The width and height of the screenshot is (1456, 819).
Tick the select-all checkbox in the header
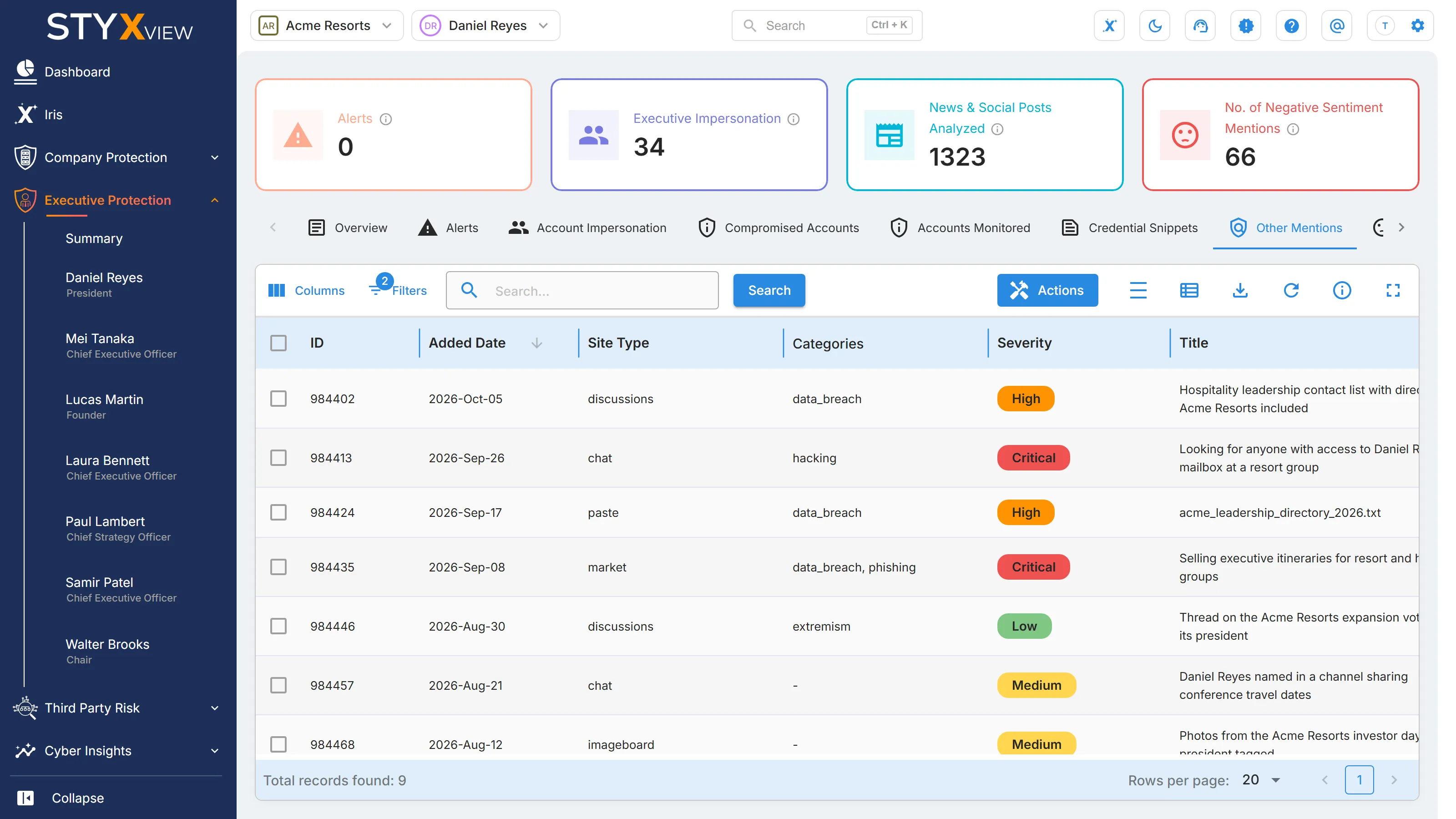pos(278,343)
